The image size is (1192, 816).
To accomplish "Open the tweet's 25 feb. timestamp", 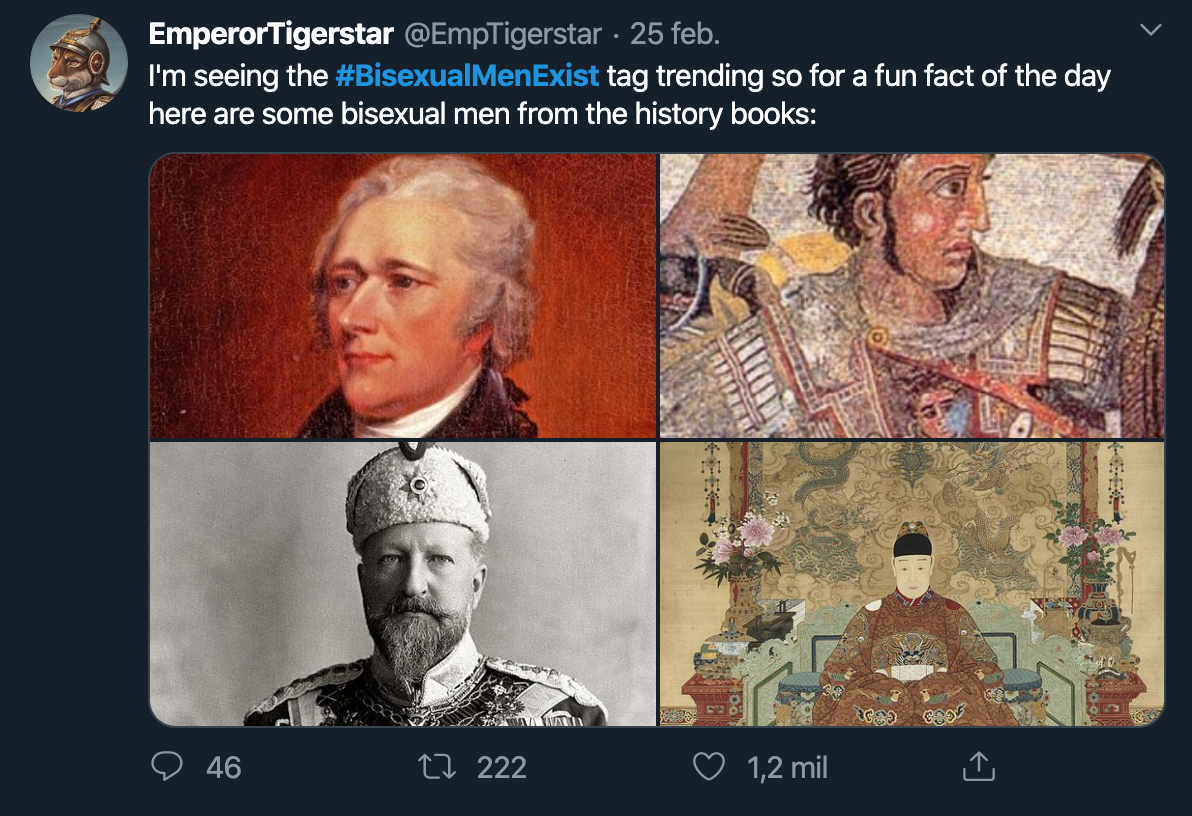I will 675,35.
